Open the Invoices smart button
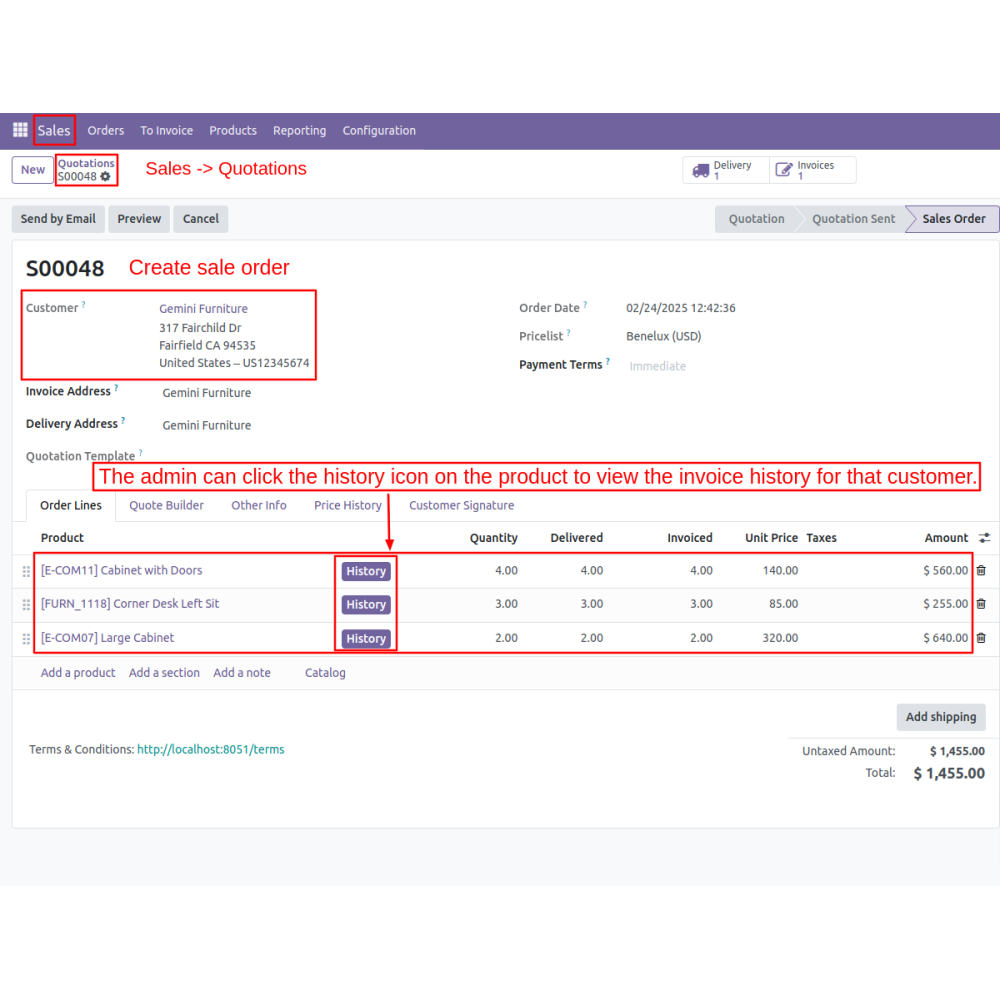The width and height of the screenshot is (1000, 1000). click(812, 170)
